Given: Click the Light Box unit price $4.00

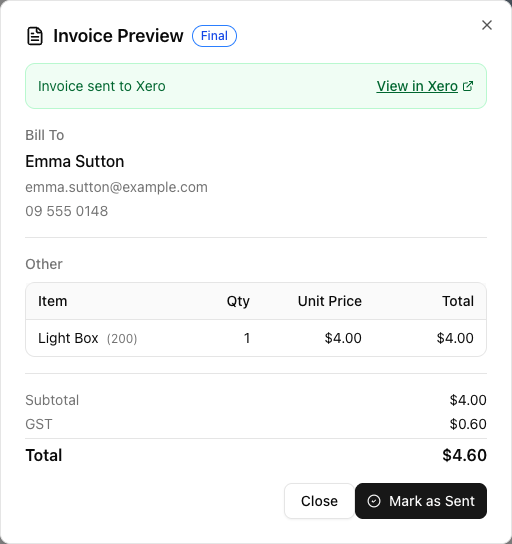Looking at the screenshot, I should (343, 338).
